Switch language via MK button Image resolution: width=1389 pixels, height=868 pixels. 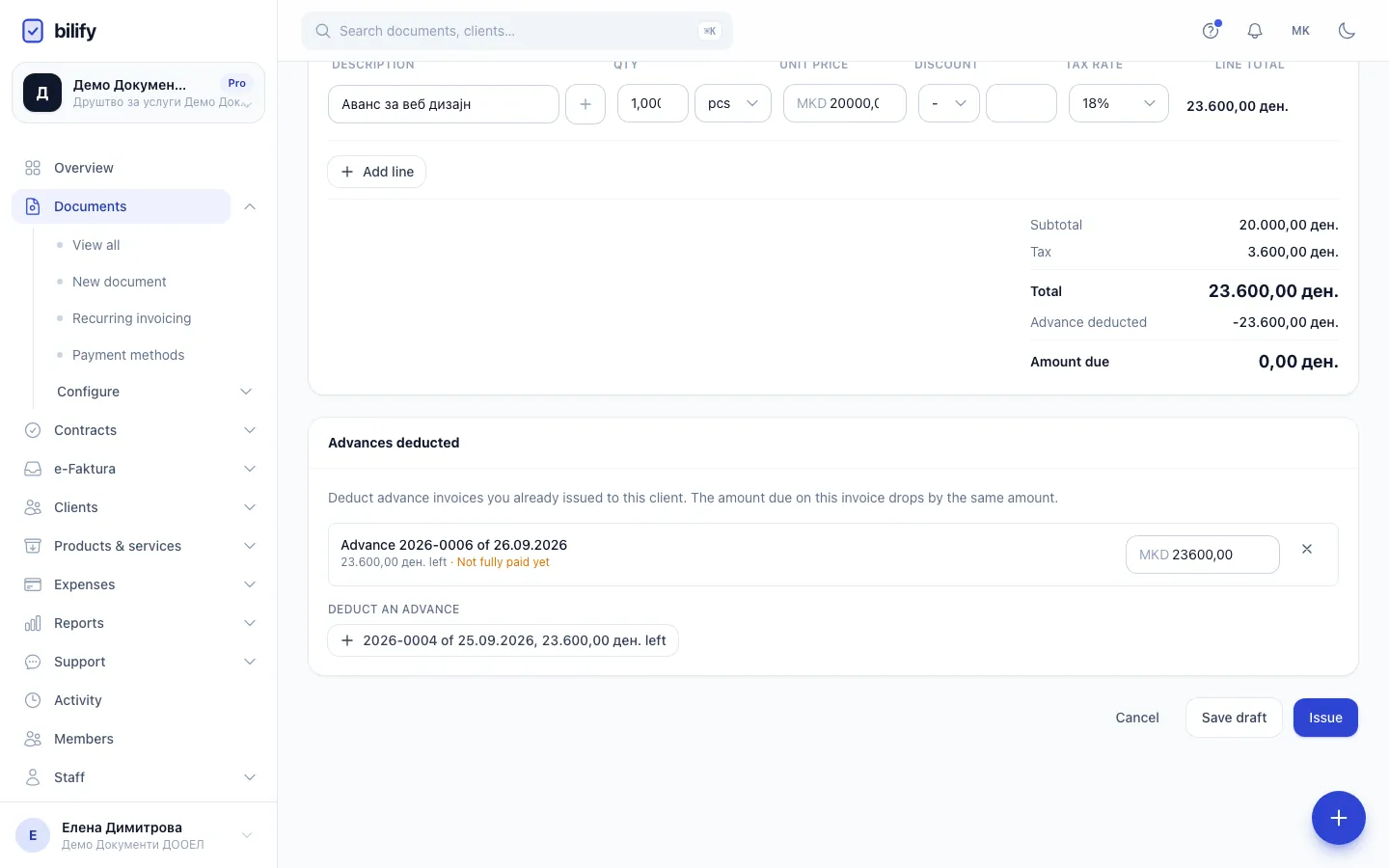1301,31
